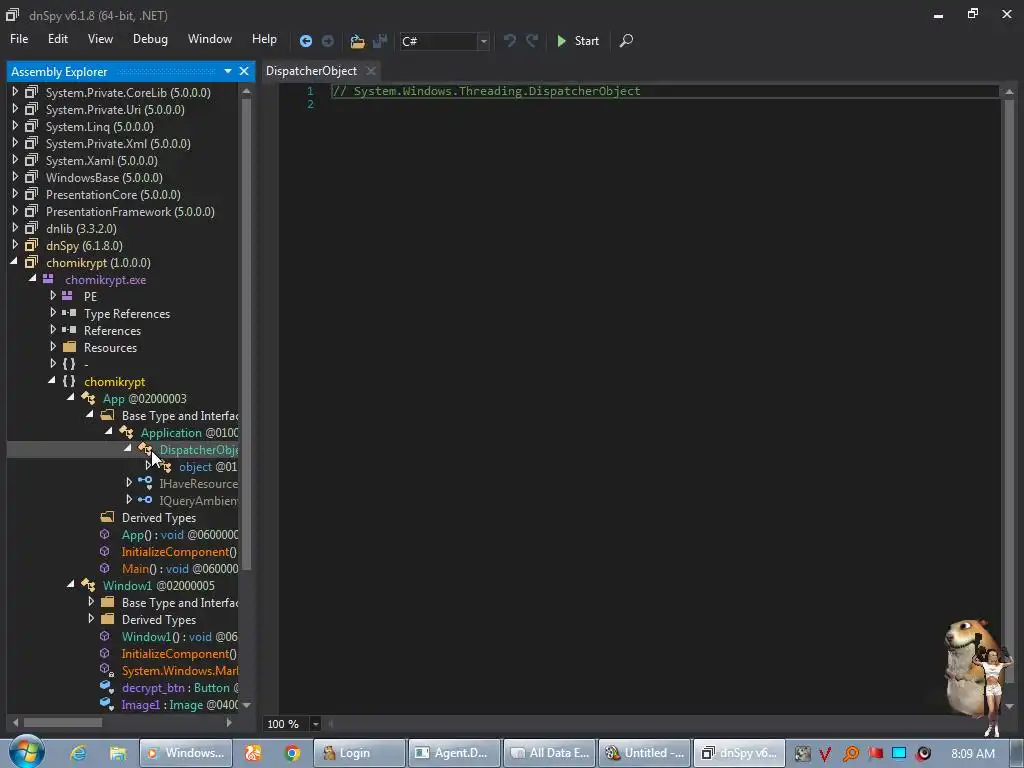Click the Navigate Backward arrow icon
Viewport: 1024px width, 768px height.
(x=305, y=41)
